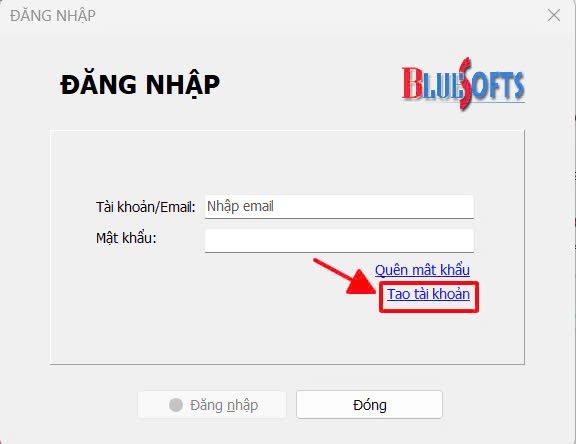This screenshot has width=576, height=444.
Task: Click the red arrow annotation
Action: coord(344,277)
